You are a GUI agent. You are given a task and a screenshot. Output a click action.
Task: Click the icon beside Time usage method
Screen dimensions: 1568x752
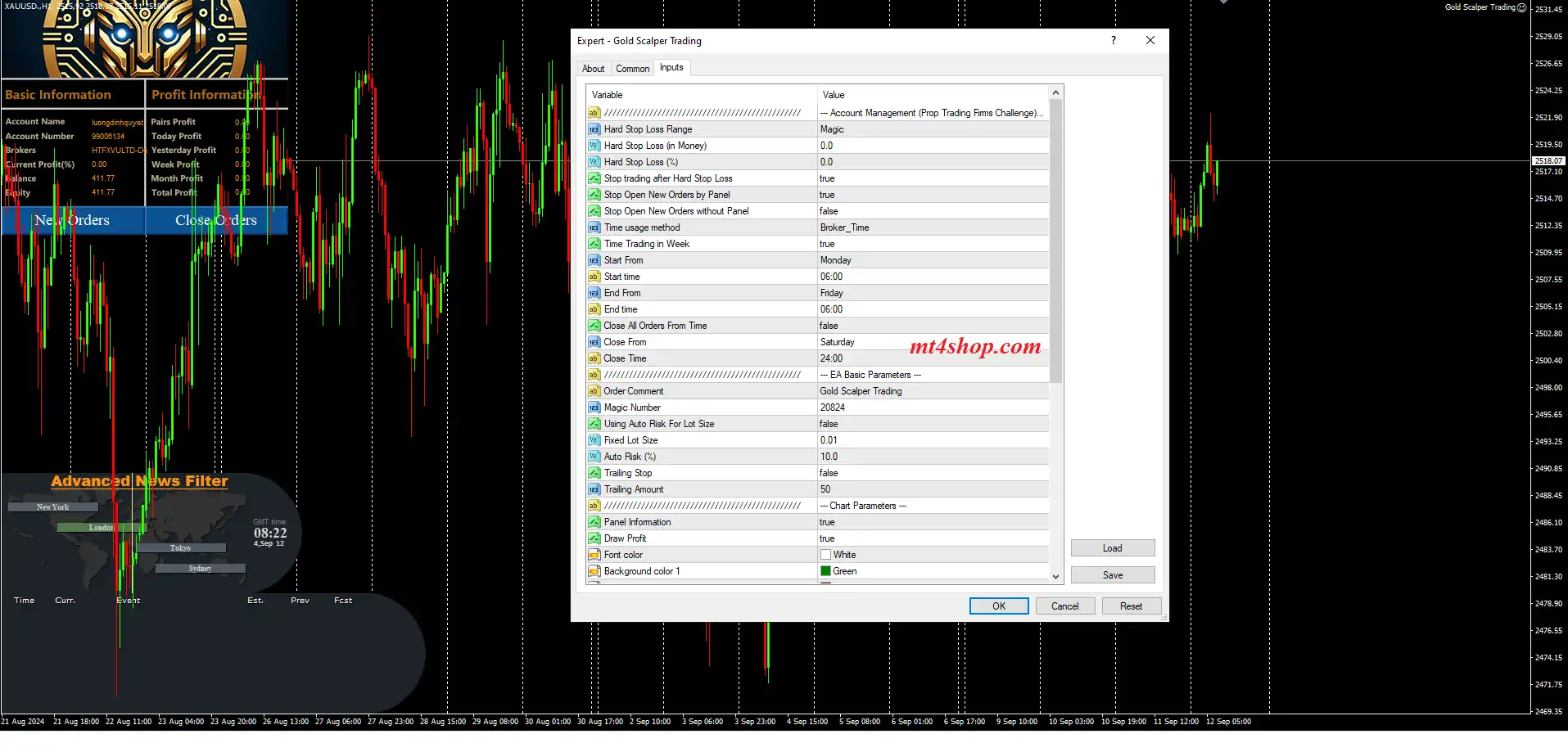(x=594, y=227)
